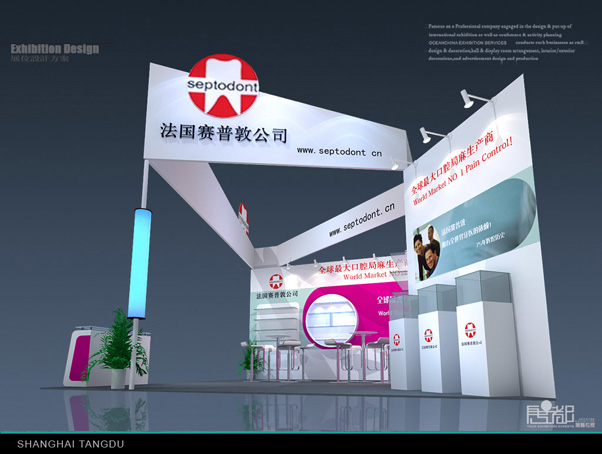Click "www.septodont.cn" on the diagonal beam

click(362, 220)
